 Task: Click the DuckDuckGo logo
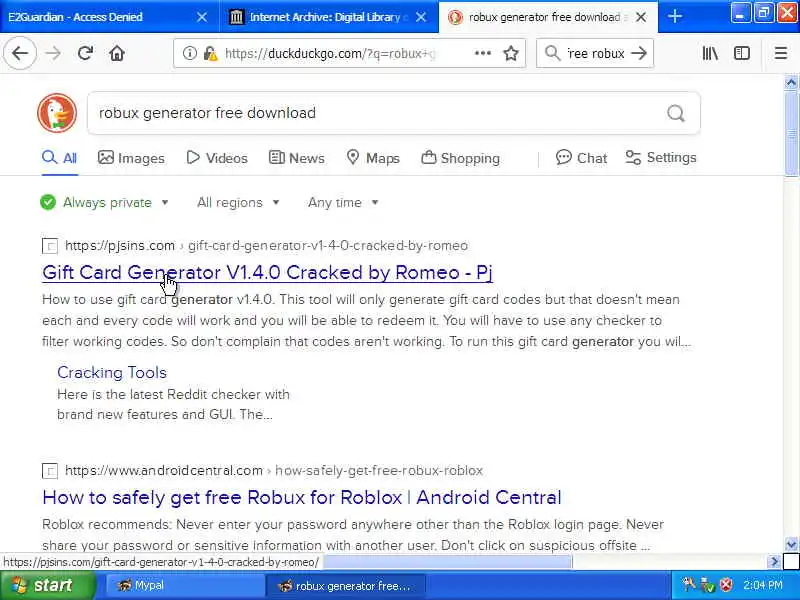pos(57,113)
